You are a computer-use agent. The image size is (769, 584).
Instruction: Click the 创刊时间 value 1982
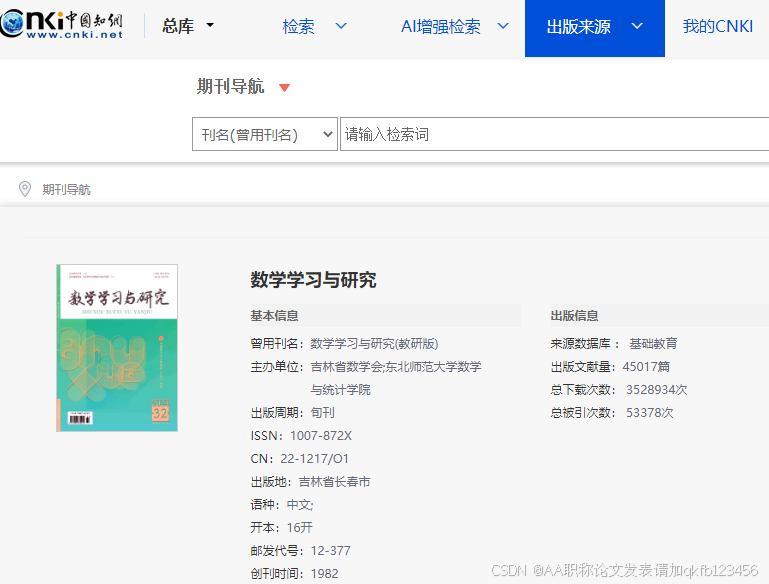[324, 574]
